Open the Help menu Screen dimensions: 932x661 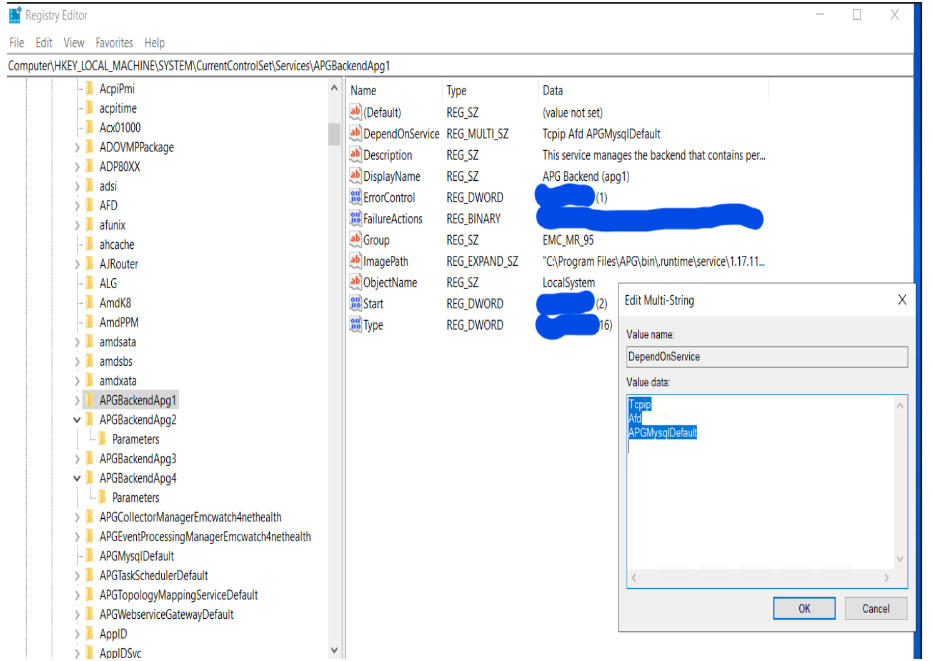(x=155, y=43)
